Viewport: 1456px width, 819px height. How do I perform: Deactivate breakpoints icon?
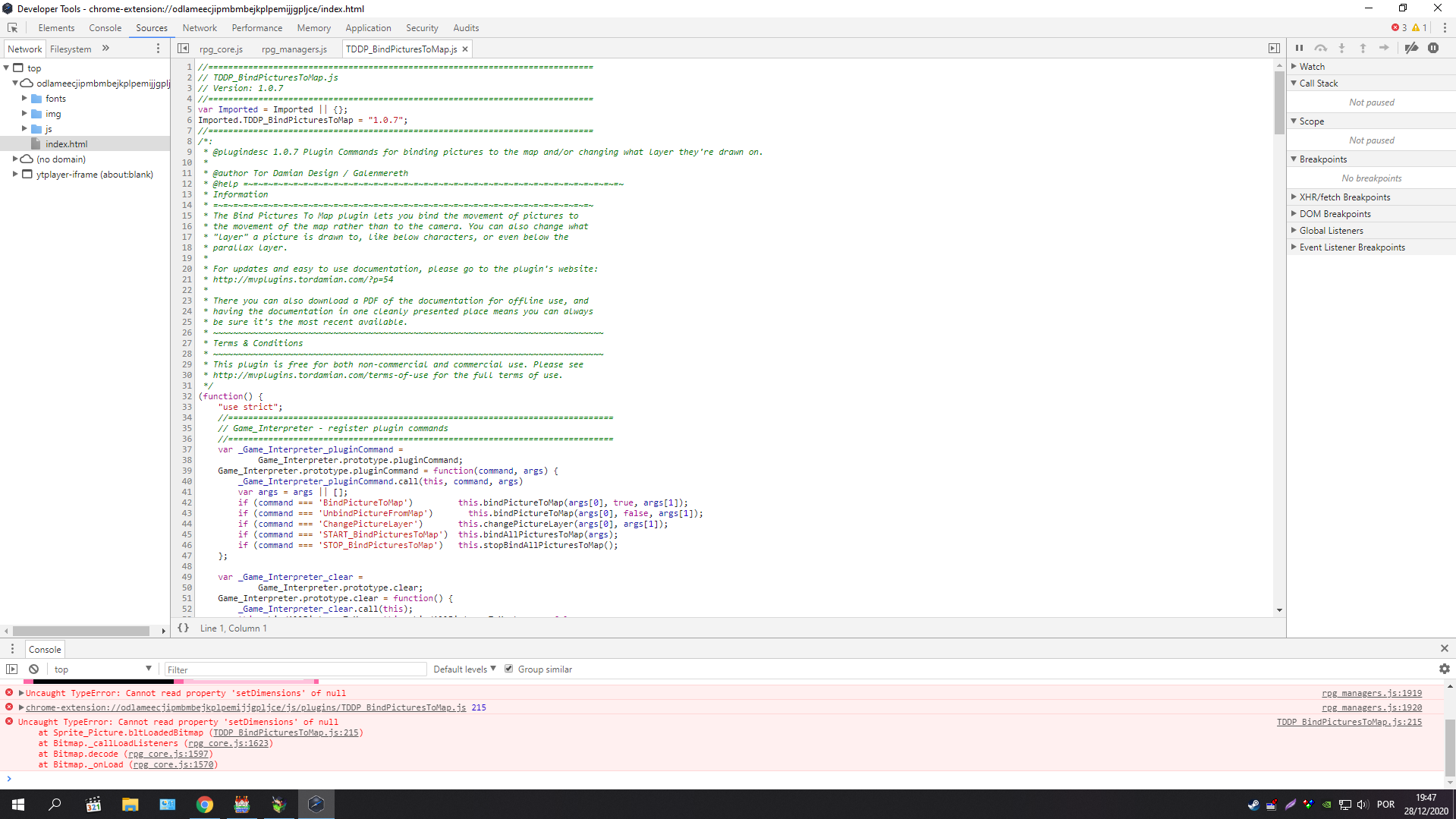[1411, 48]
